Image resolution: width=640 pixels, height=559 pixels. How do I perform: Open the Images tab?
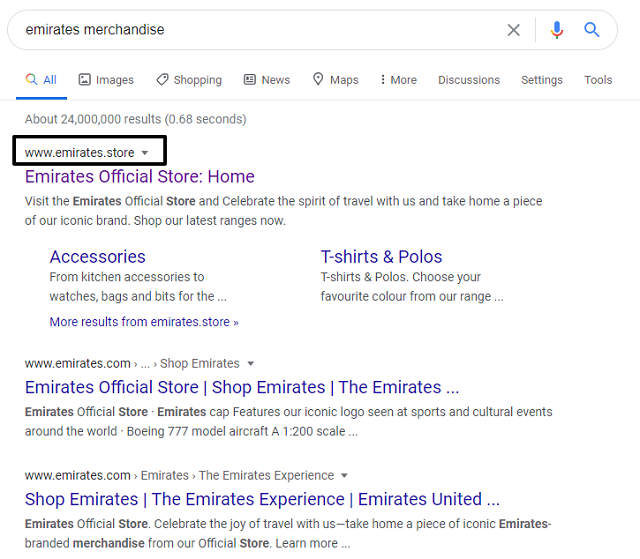point(106,80)
